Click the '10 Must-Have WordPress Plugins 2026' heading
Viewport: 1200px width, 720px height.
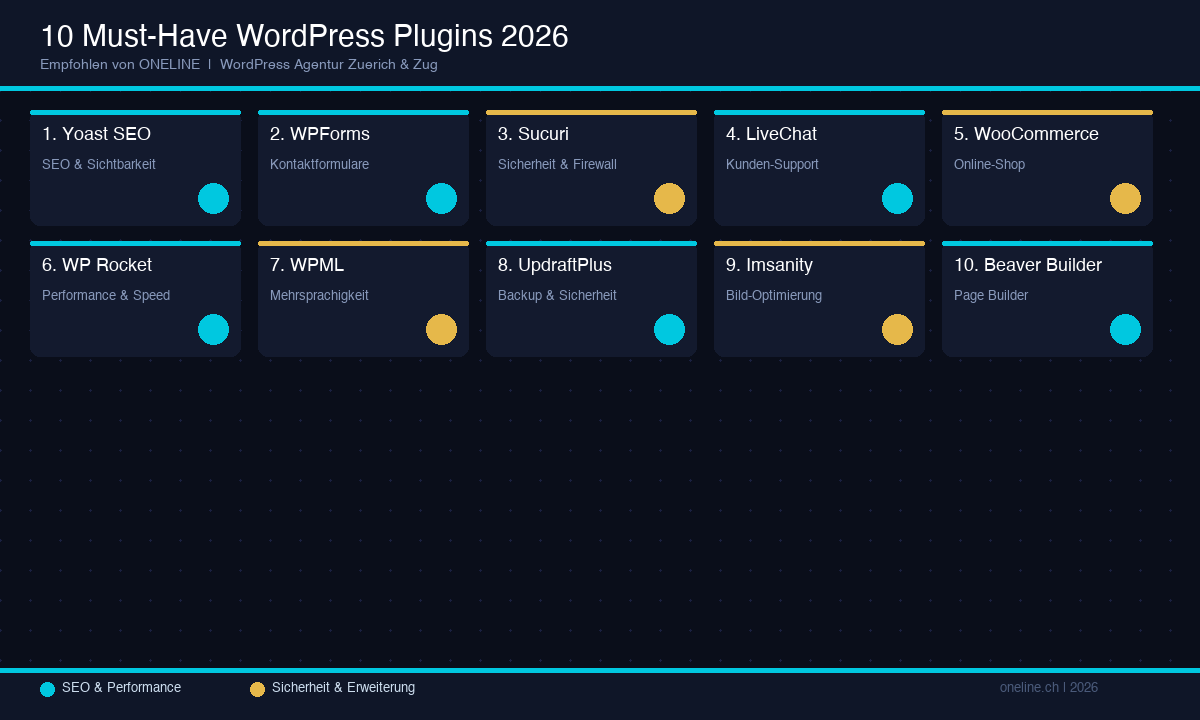point(304,37)
